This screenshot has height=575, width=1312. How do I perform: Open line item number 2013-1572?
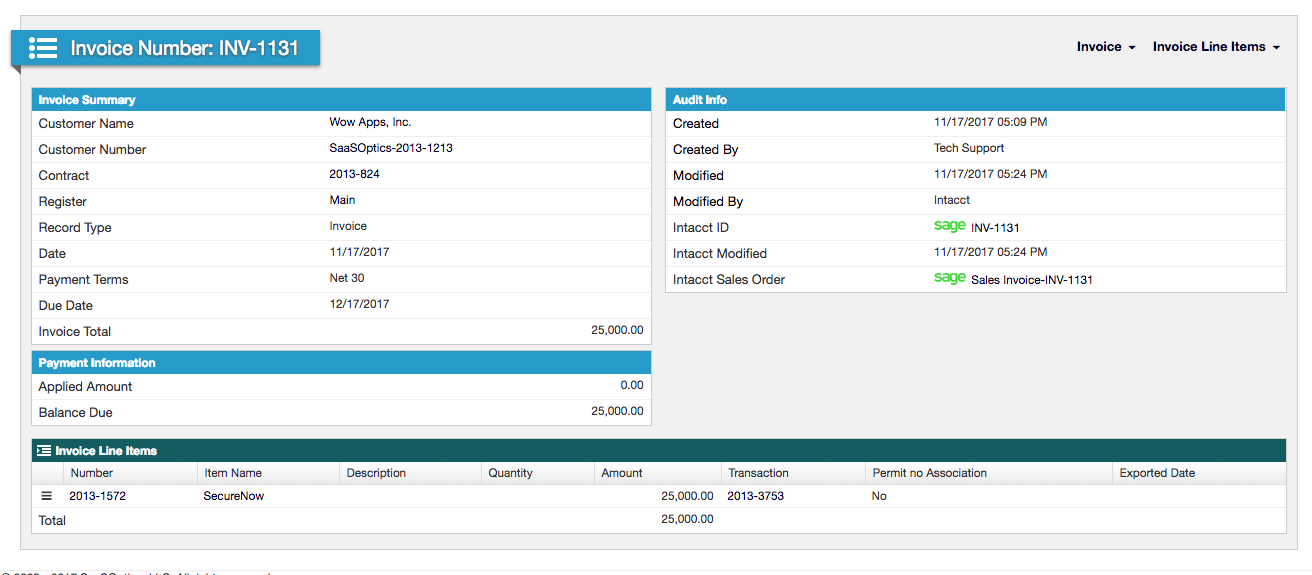(97, 496)
